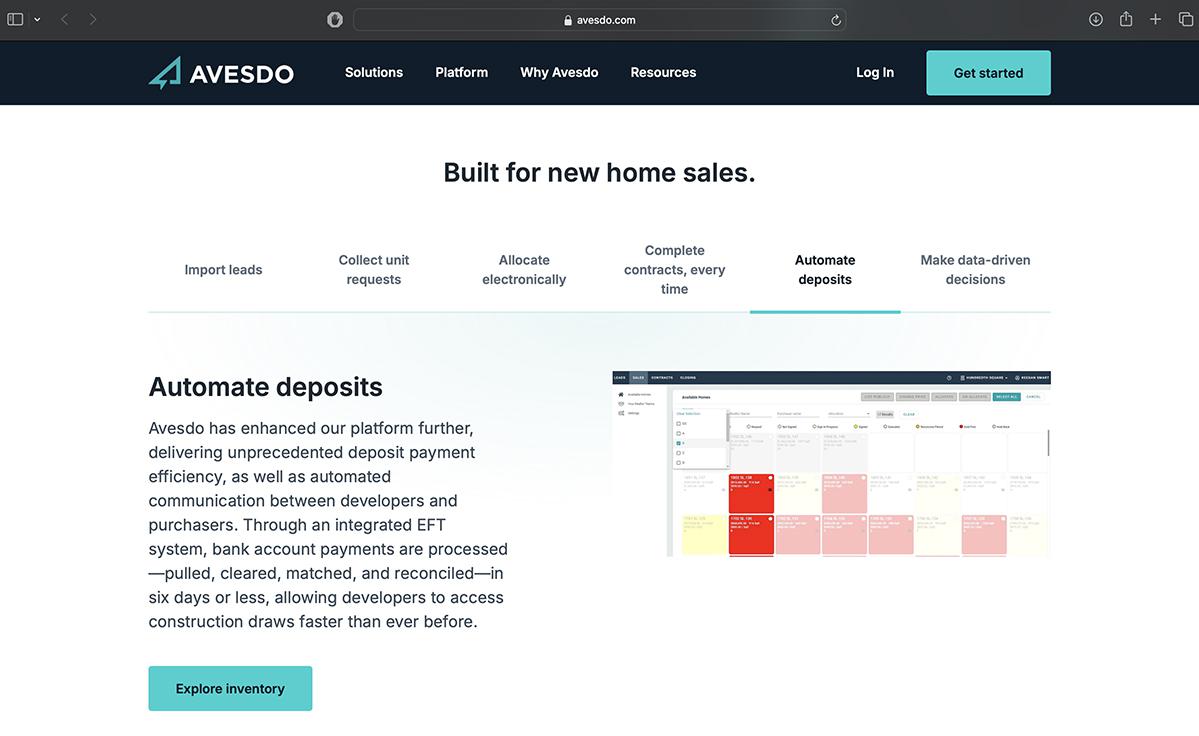Open the platform inventory screenshot thumbnail
This screenshot has height=736, width=1199.
pos(831,464)
